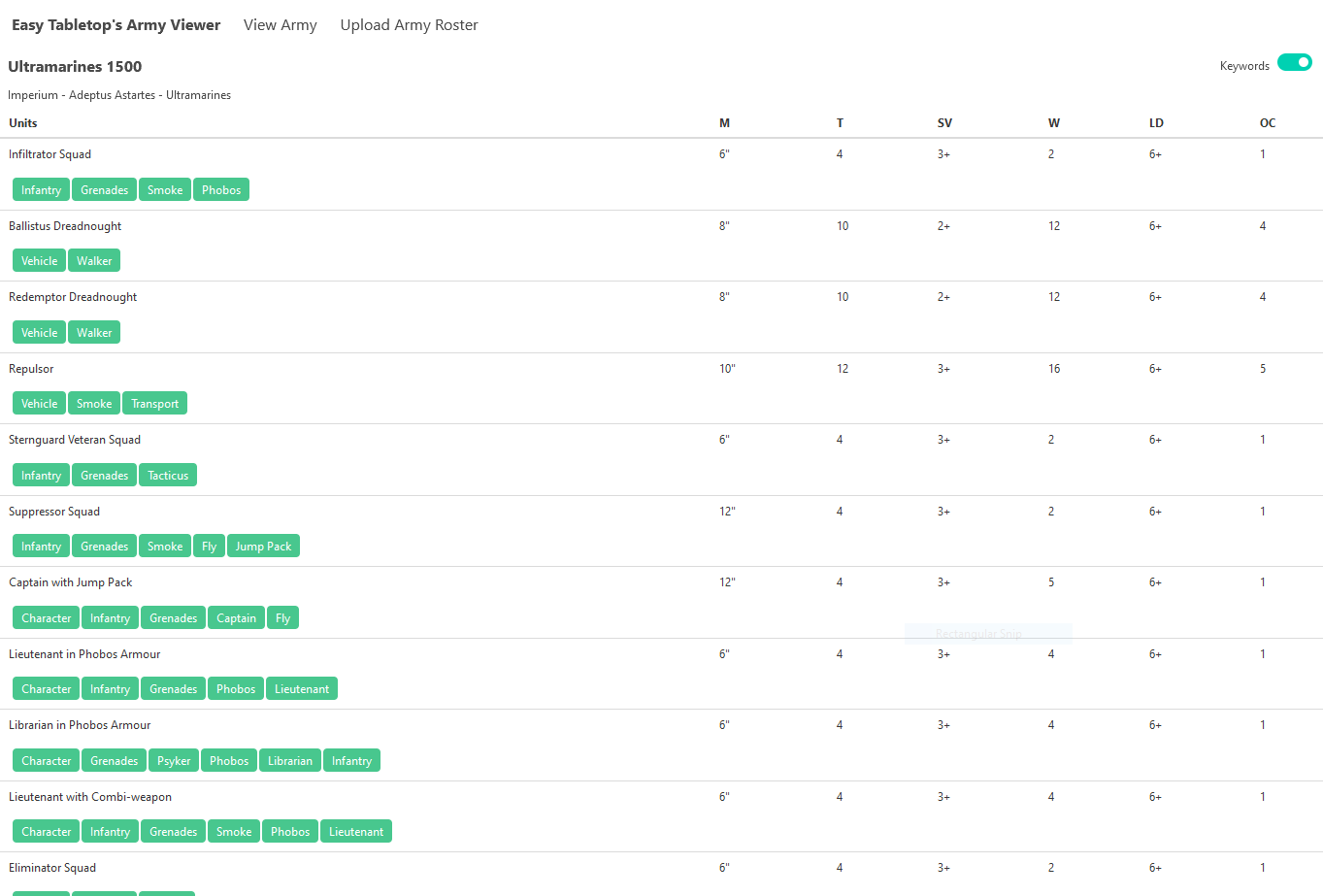1323x896 pixels.
Task: Click Easy Tabletop's Army Viewer title
Action: point(116,25)
